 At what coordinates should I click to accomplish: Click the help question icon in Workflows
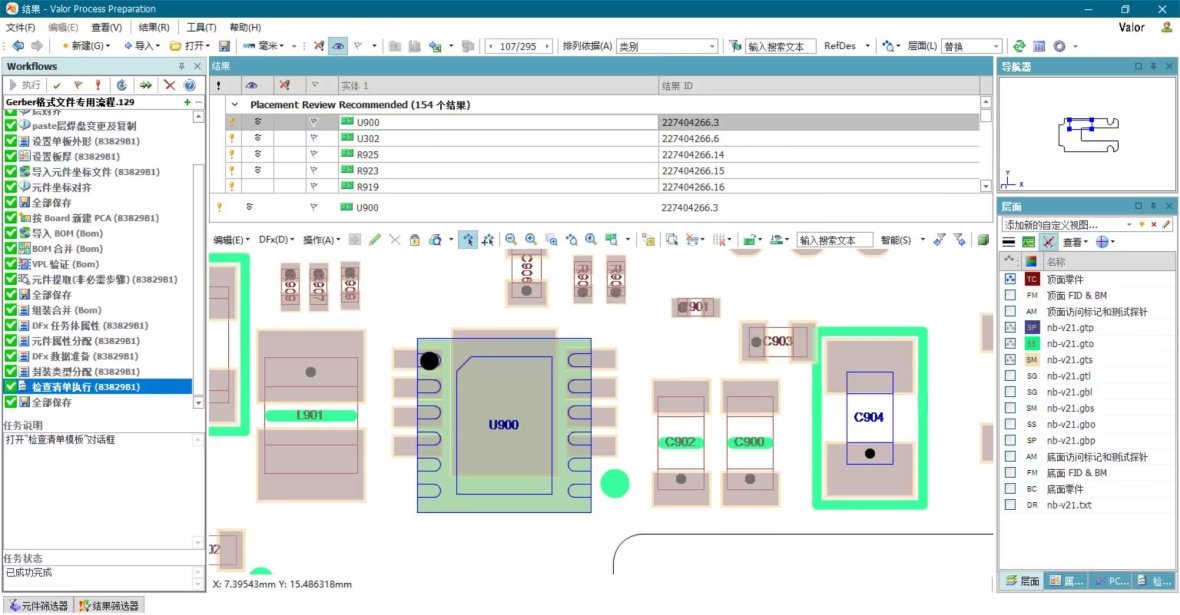(x=189, y=85)
